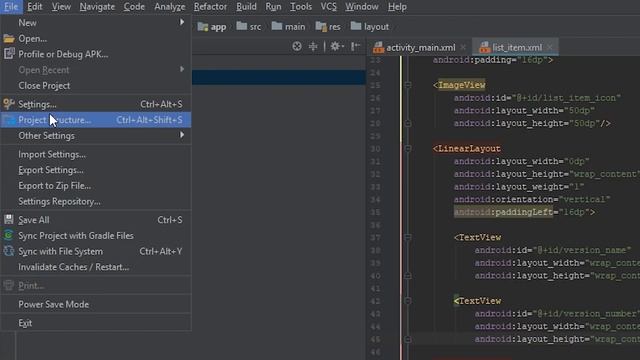The image size is (640, 360).
Task: Open the View menu
Action: coord(61,7)
